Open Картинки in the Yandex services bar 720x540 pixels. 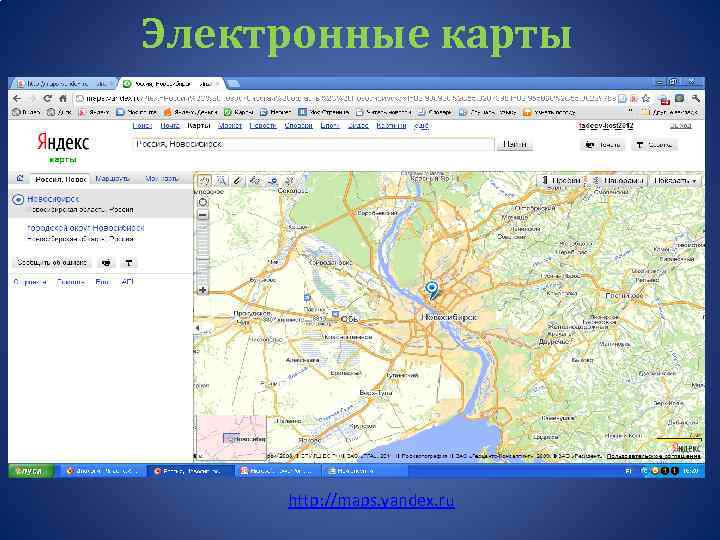(391, 125)
